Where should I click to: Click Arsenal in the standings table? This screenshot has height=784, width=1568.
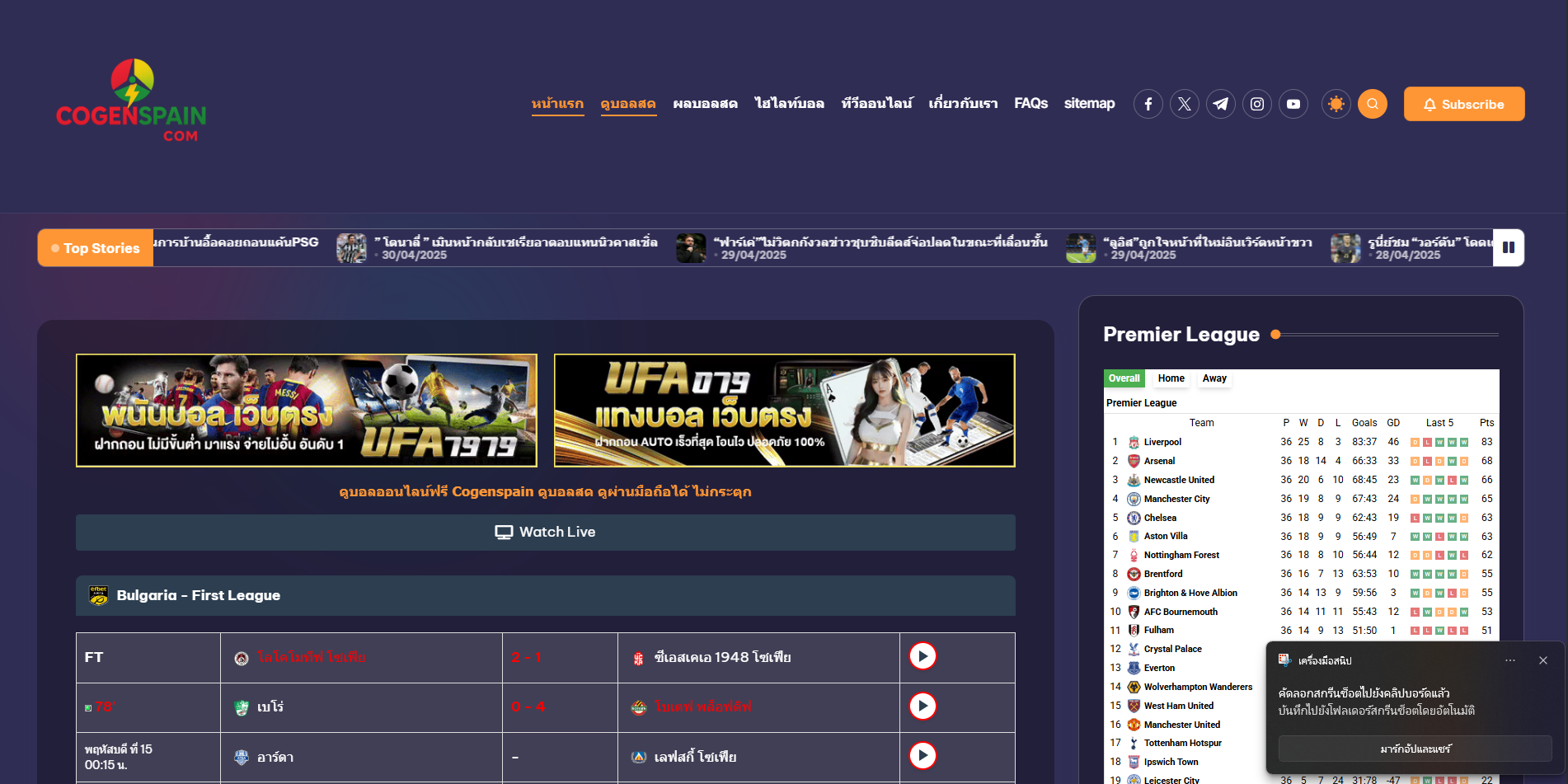pyautogui.click(x=1159, y=461)
